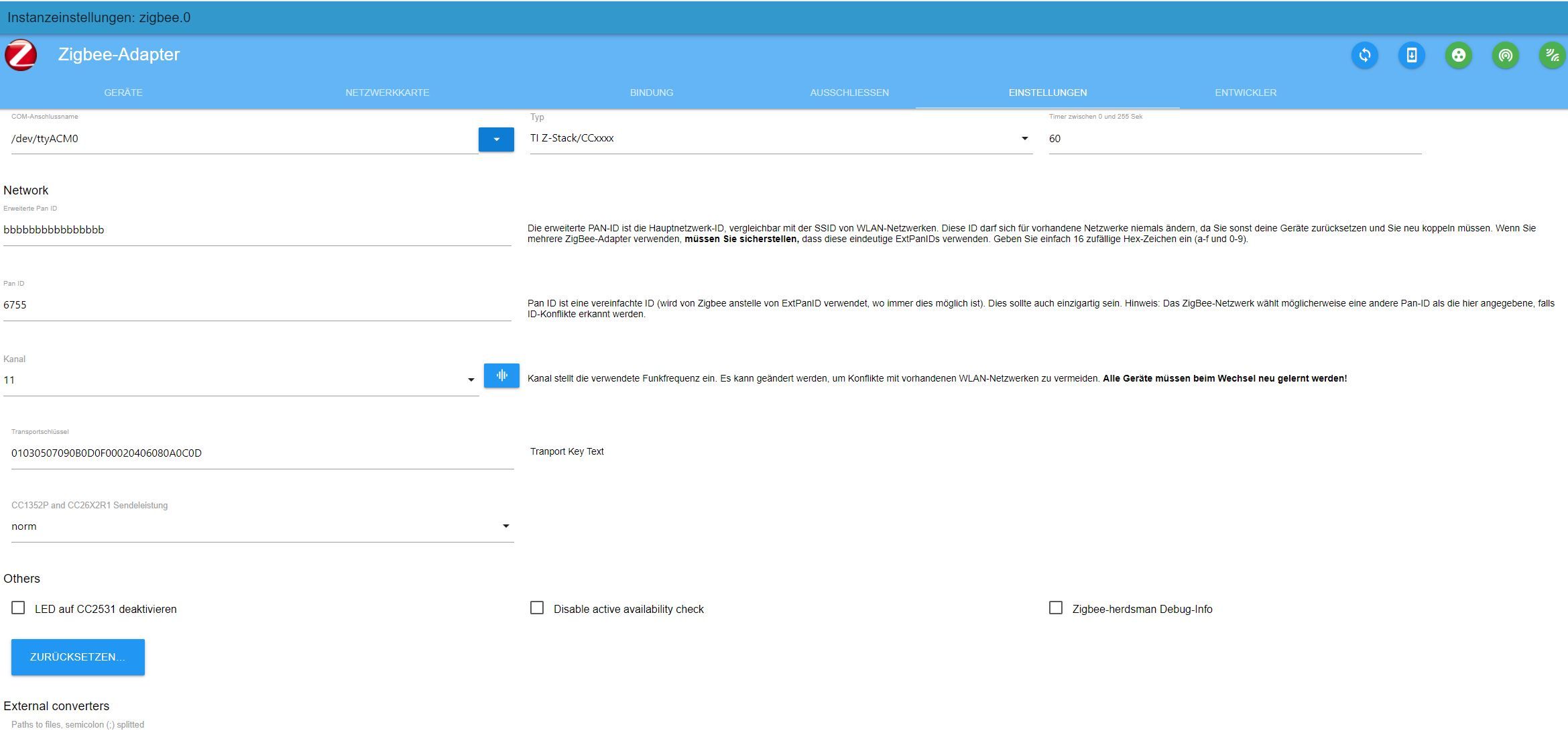The image size is (1568, 737).
Task: Focus the Transportschlüssel input field
Action: 262,453
